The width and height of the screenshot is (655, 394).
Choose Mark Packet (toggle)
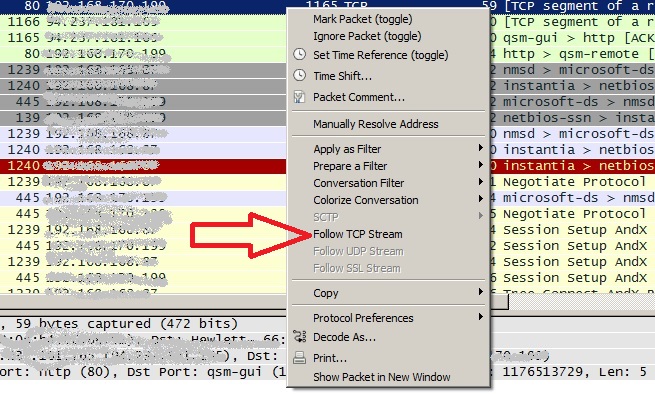[x=362, y=19]
